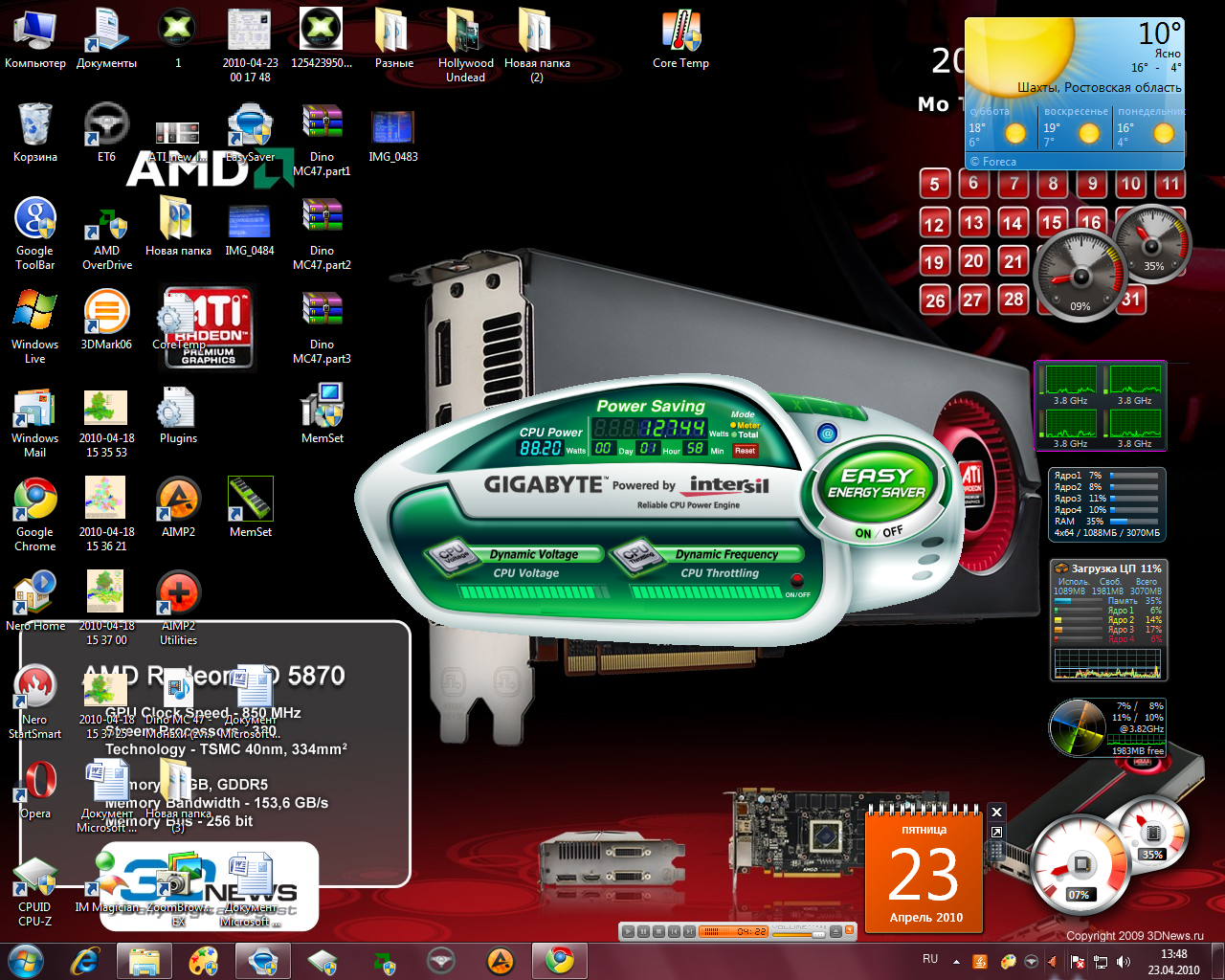Click the AIMP eject/open file button
Screen dimensions: 1225x980
pyautogui.click(x=835, y=931)
